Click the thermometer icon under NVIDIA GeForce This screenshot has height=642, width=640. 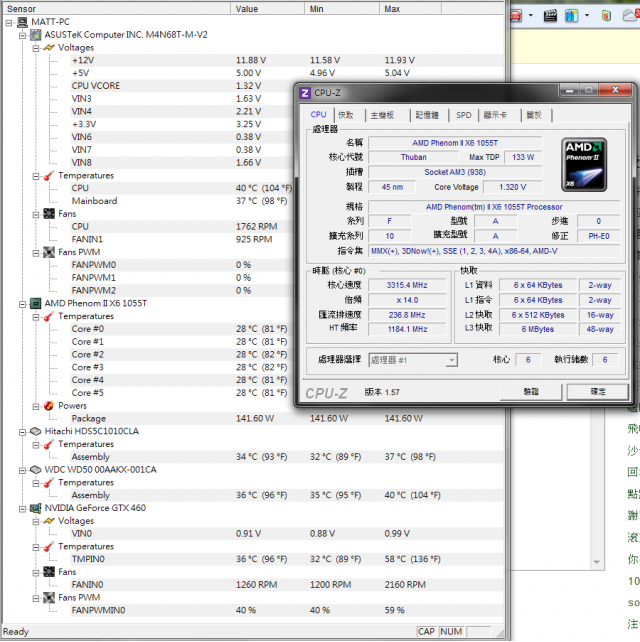pos(49,547)
